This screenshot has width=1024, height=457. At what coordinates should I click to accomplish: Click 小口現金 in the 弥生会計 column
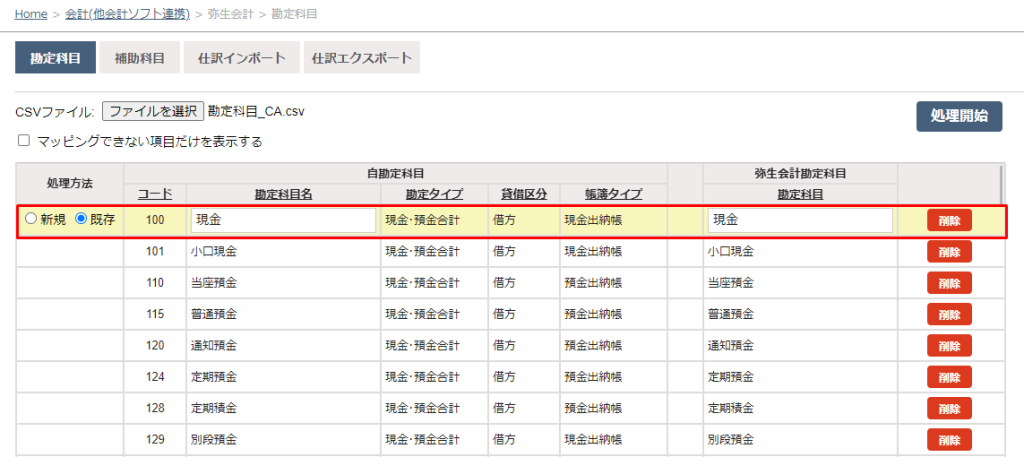pos(731,252)
